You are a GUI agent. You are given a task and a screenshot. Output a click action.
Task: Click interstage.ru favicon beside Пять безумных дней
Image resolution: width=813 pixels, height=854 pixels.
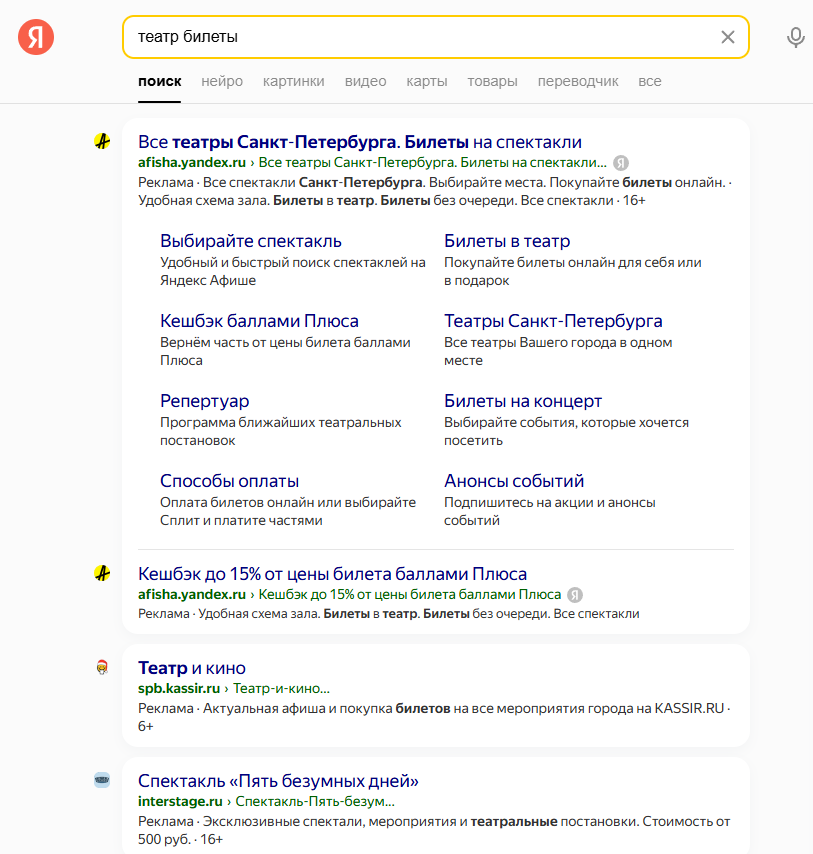point(102,780)
